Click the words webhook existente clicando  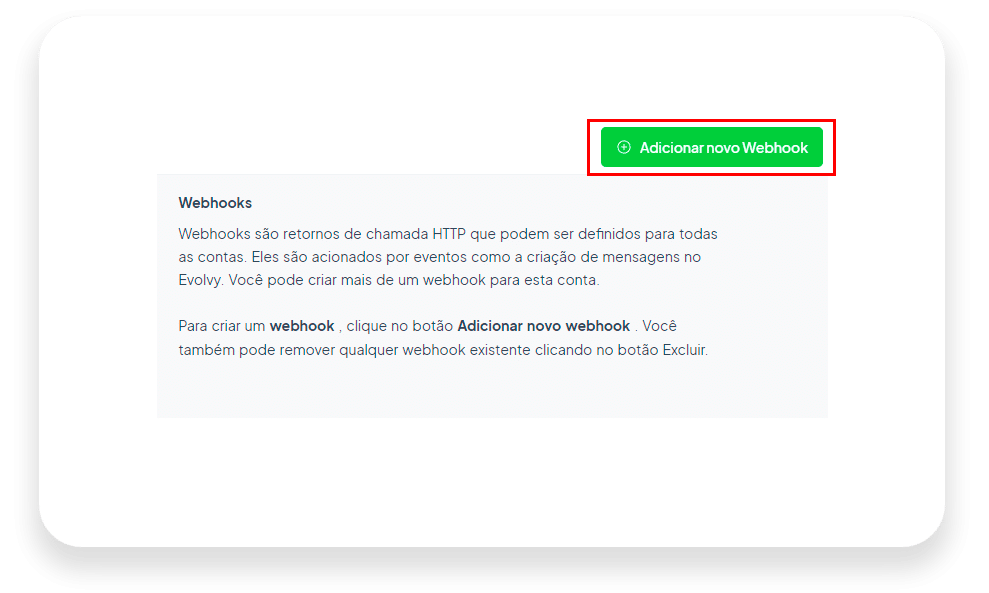(x=498, y=350)
